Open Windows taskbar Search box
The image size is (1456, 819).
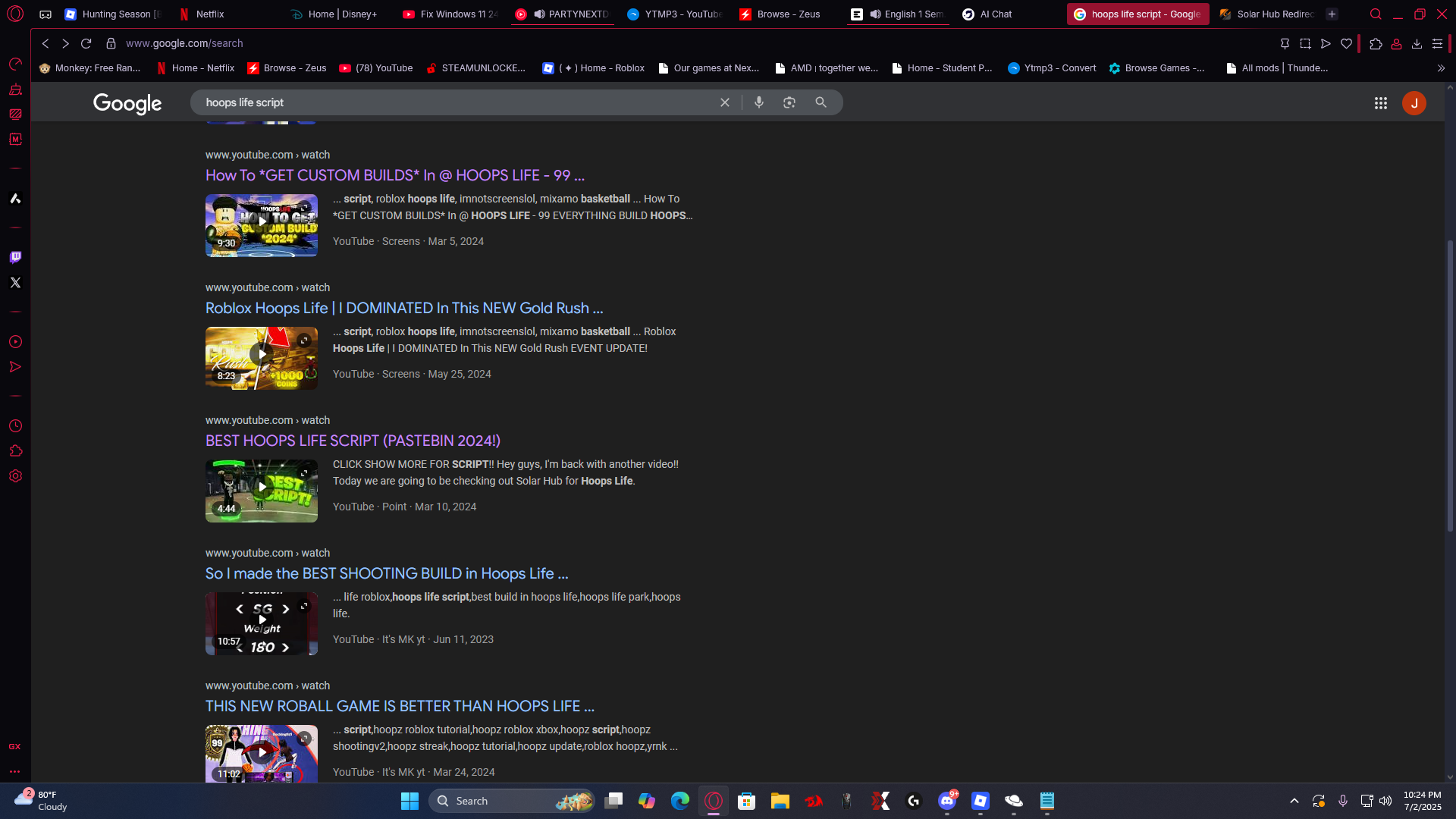point(512,801)
